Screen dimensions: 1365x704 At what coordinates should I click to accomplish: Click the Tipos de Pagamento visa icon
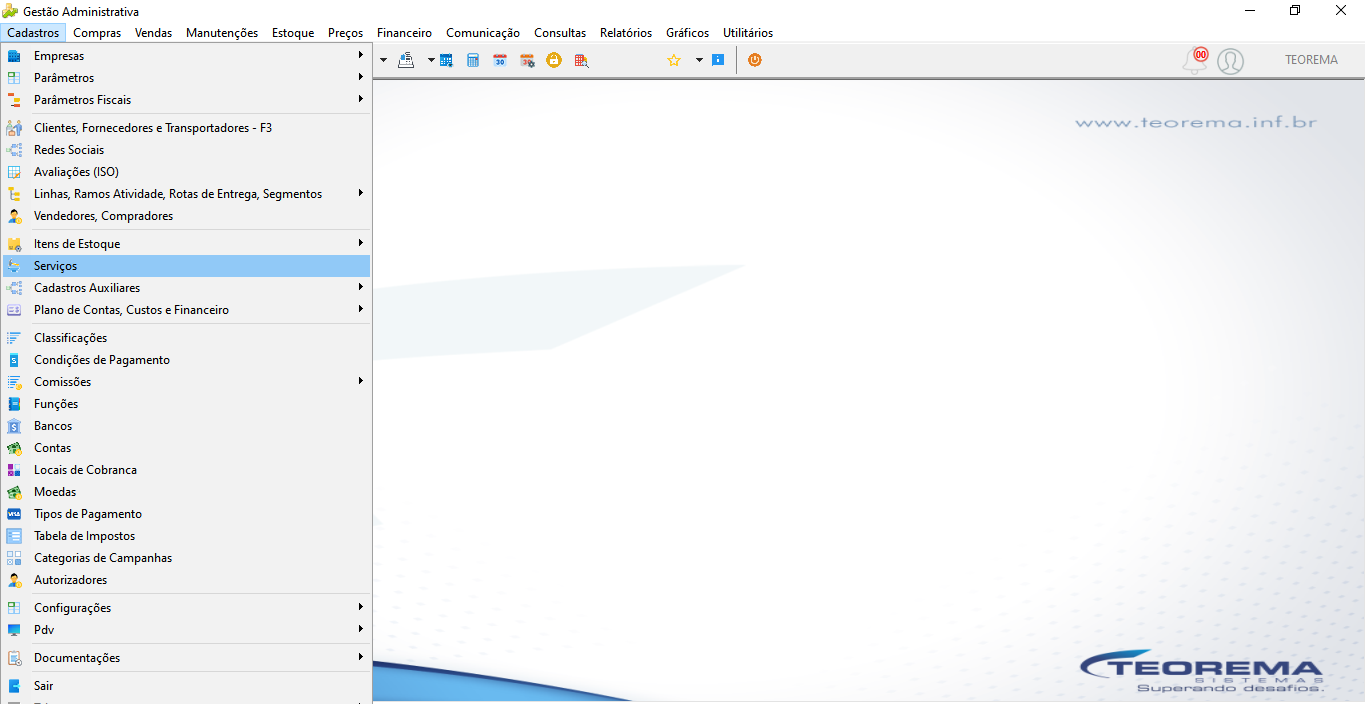coord(14,514)
